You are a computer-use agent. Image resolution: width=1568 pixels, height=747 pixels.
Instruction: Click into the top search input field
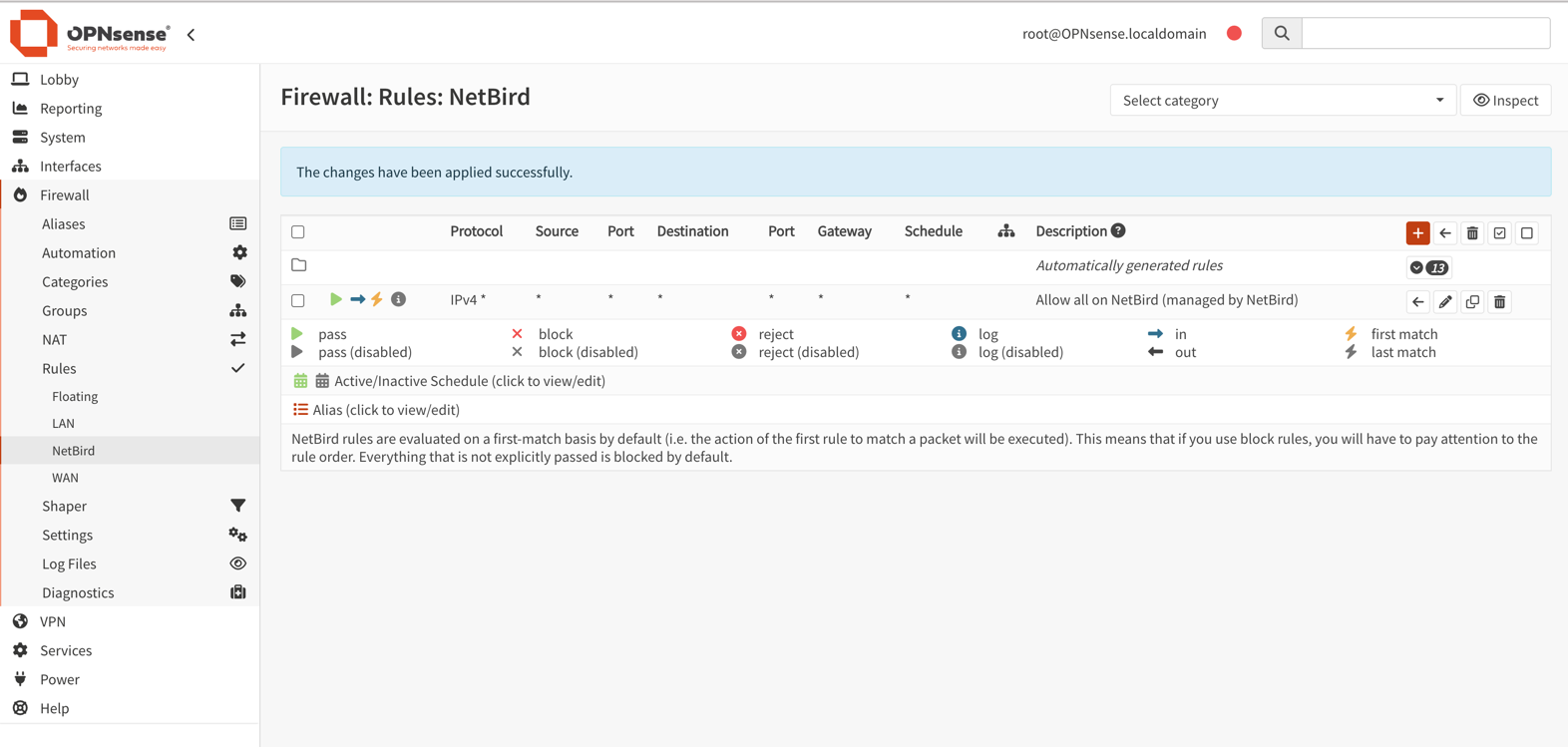pos(1425,33)
